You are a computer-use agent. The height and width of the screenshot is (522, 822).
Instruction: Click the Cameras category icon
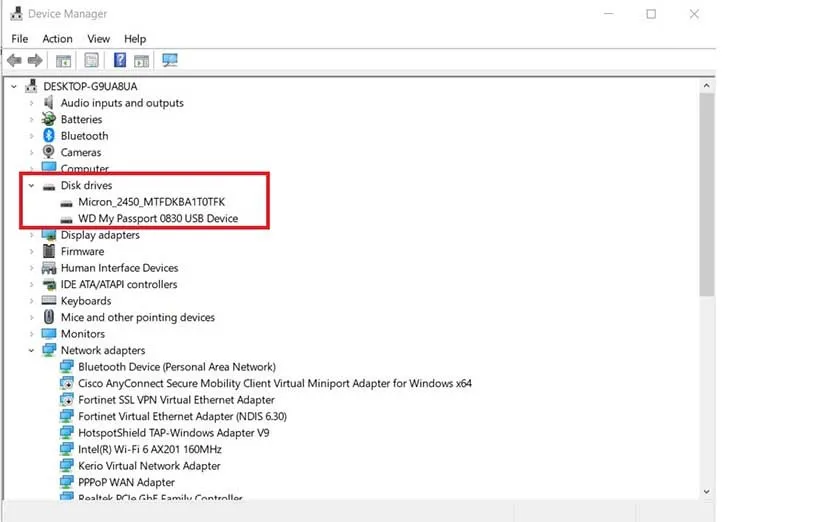[x=48, y=152]
